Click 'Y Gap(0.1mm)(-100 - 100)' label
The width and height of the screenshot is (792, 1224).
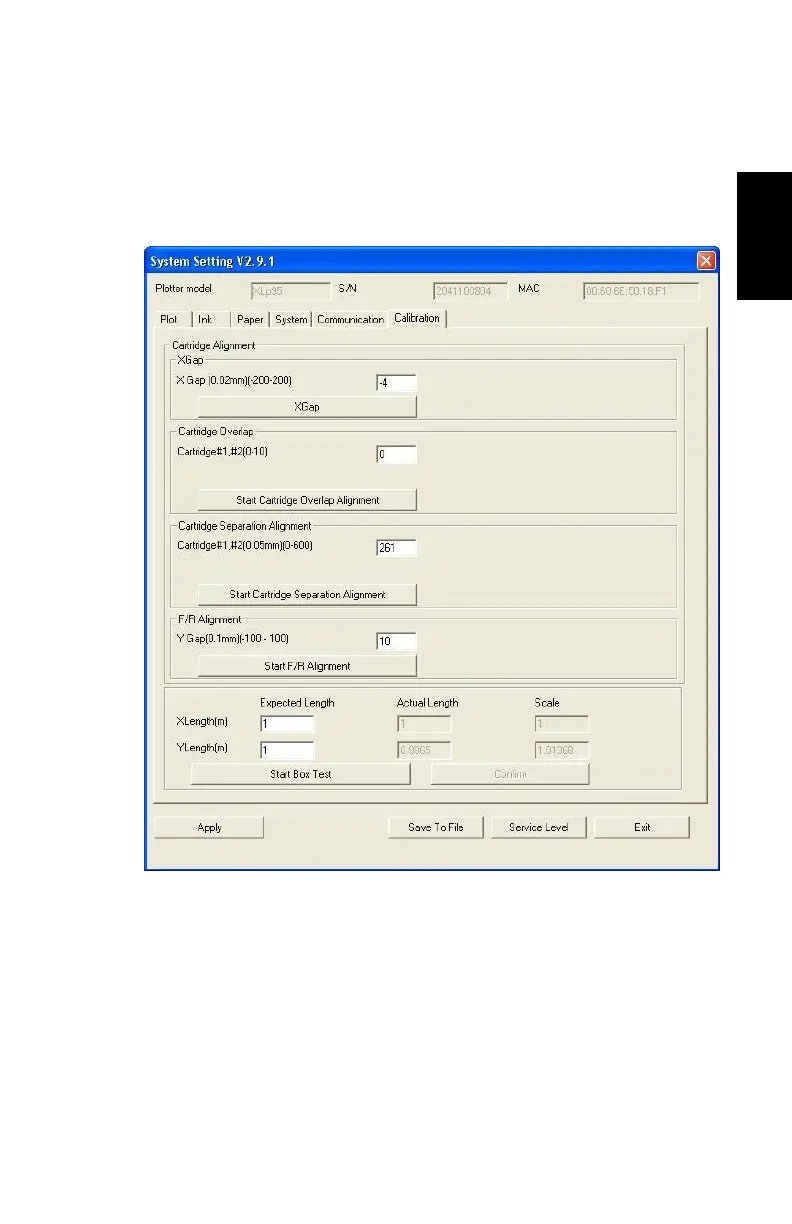[235, 638]
